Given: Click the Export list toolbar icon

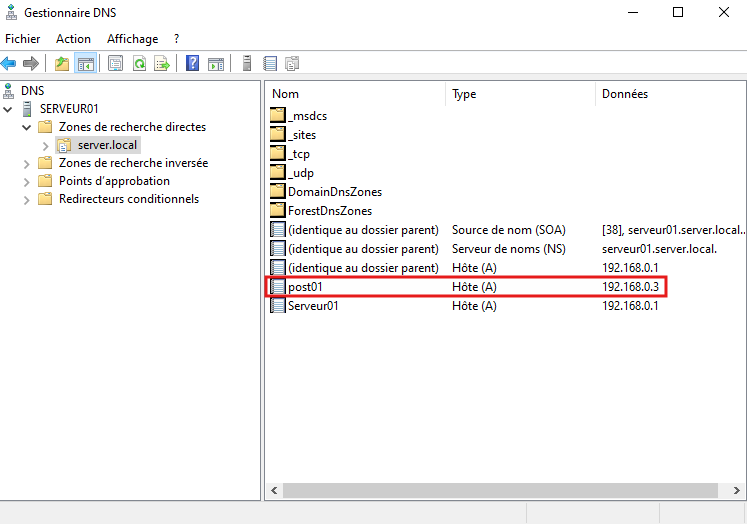Looking at the screenshot, I should pos(162,64).
